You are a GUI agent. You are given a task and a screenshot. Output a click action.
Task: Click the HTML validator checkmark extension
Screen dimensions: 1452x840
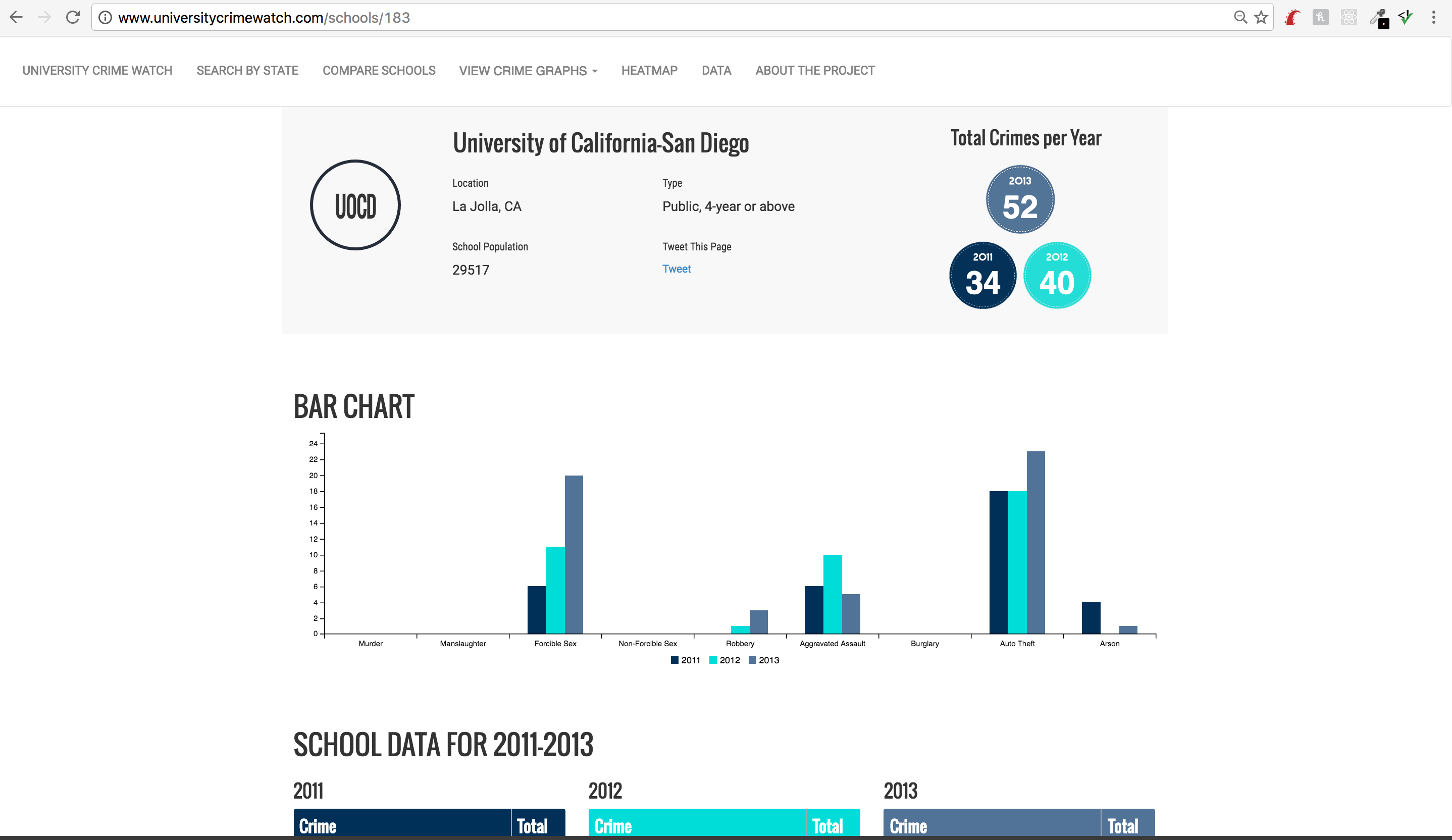point(1406,18)
